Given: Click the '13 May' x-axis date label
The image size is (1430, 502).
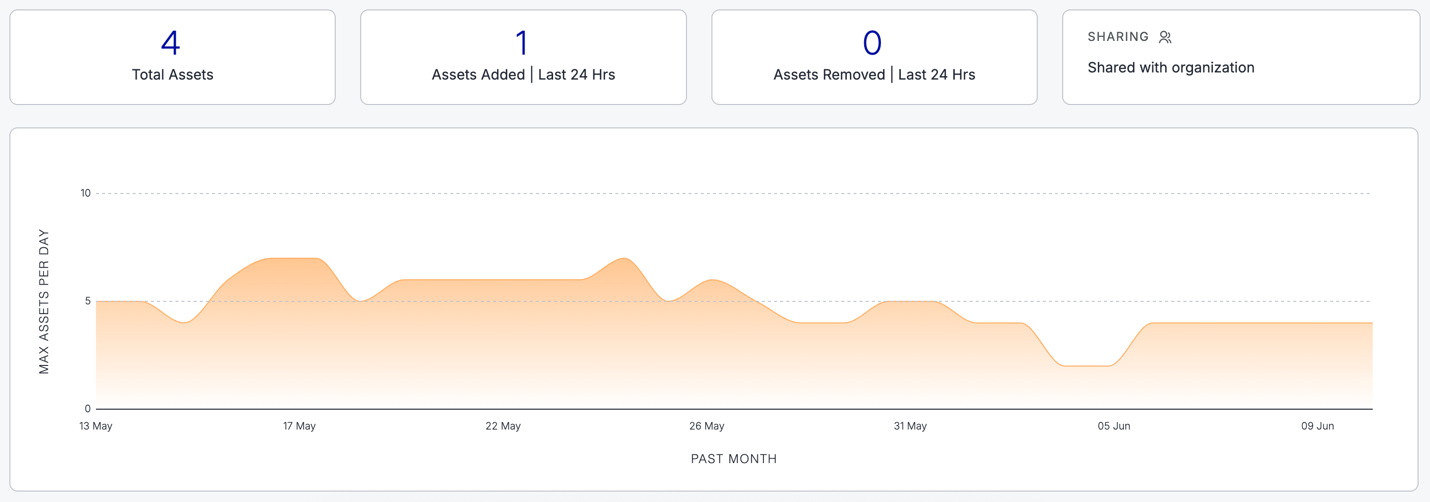Looking at the screenshot, I should point(96,426).
